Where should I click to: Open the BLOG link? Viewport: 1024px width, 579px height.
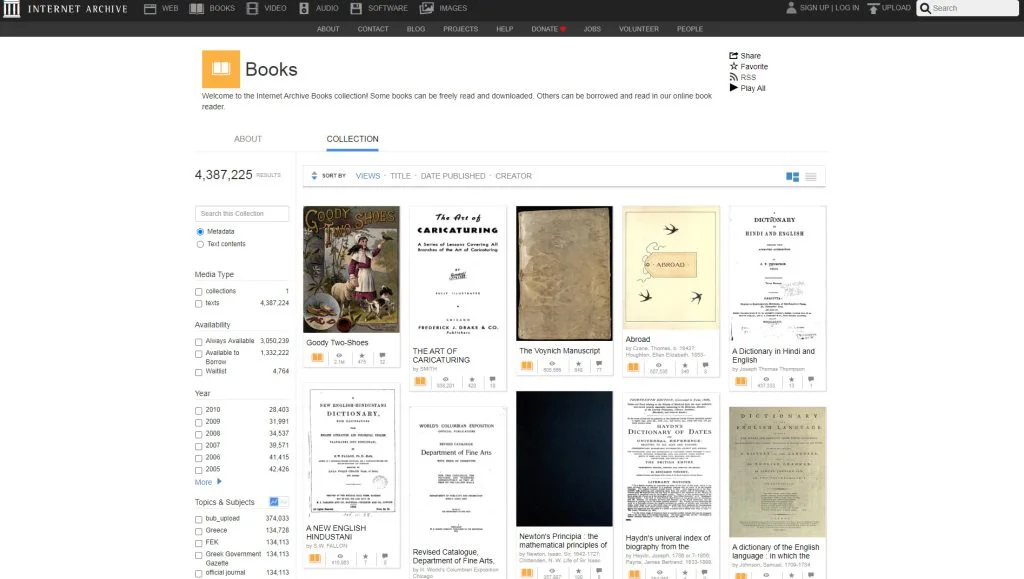(415, 29)
